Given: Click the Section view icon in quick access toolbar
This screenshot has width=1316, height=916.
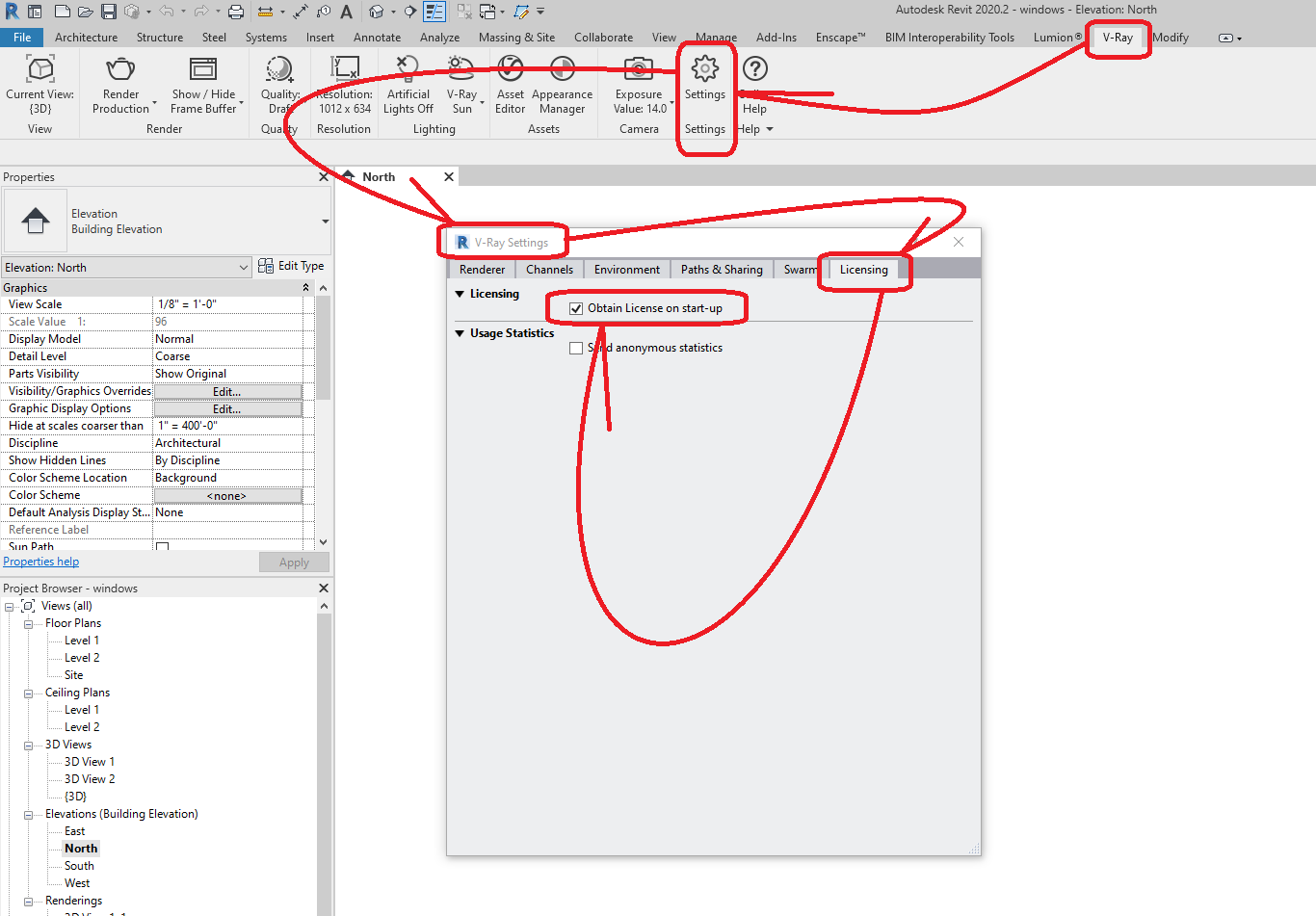Looking at the screenshot, I should (410, 12).
